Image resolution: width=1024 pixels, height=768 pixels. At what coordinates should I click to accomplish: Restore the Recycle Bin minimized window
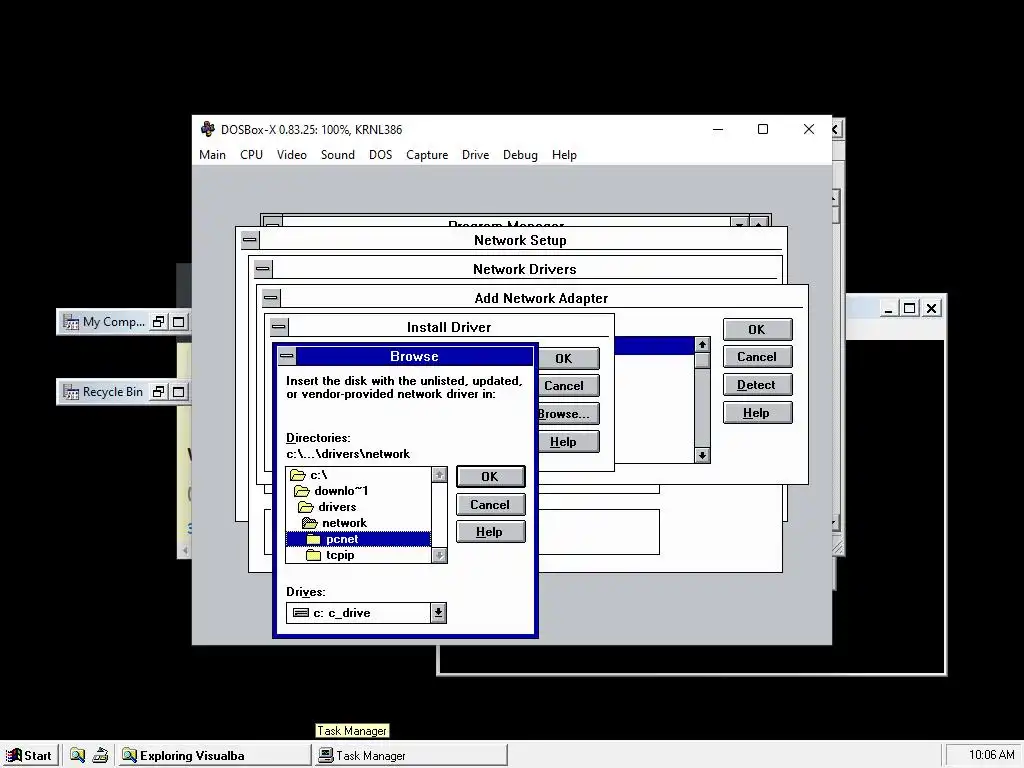(x=158, y=392)
